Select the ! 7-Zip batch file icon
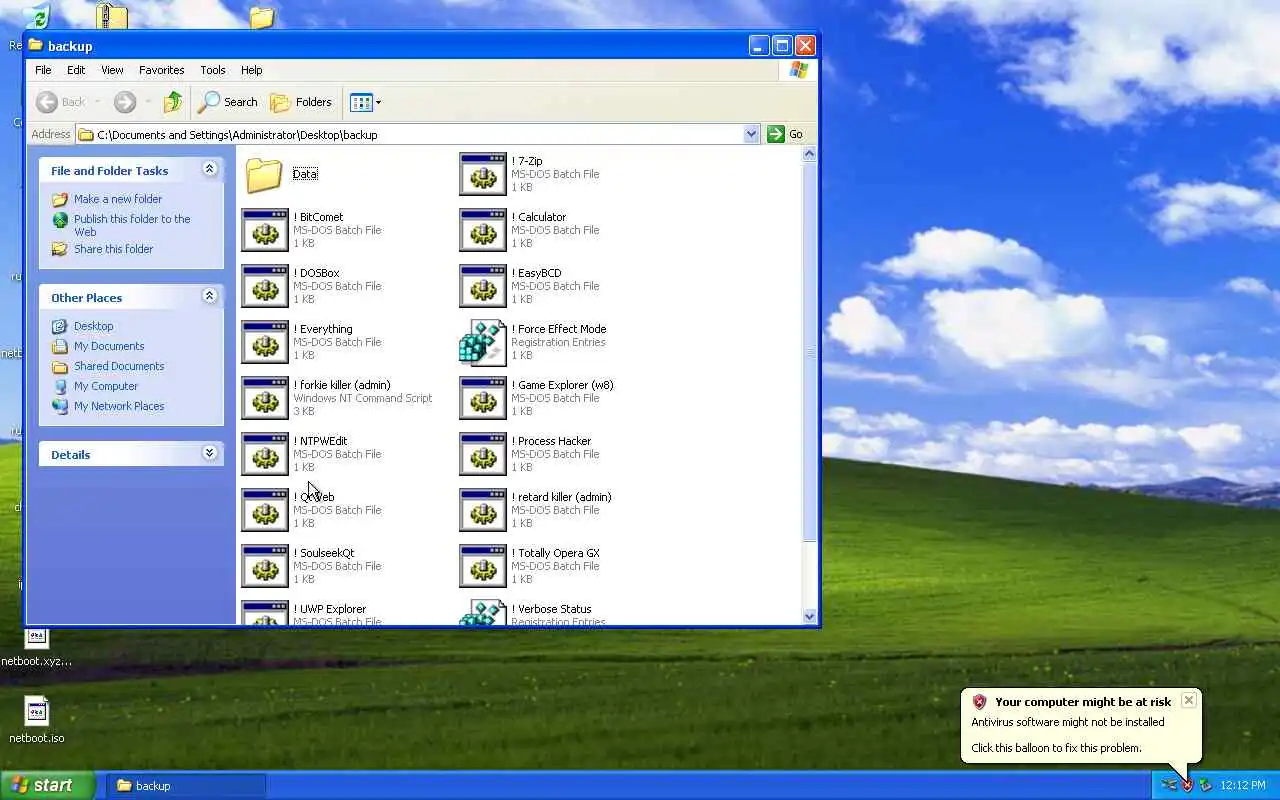1280x800 pixels. coord(483,174)
